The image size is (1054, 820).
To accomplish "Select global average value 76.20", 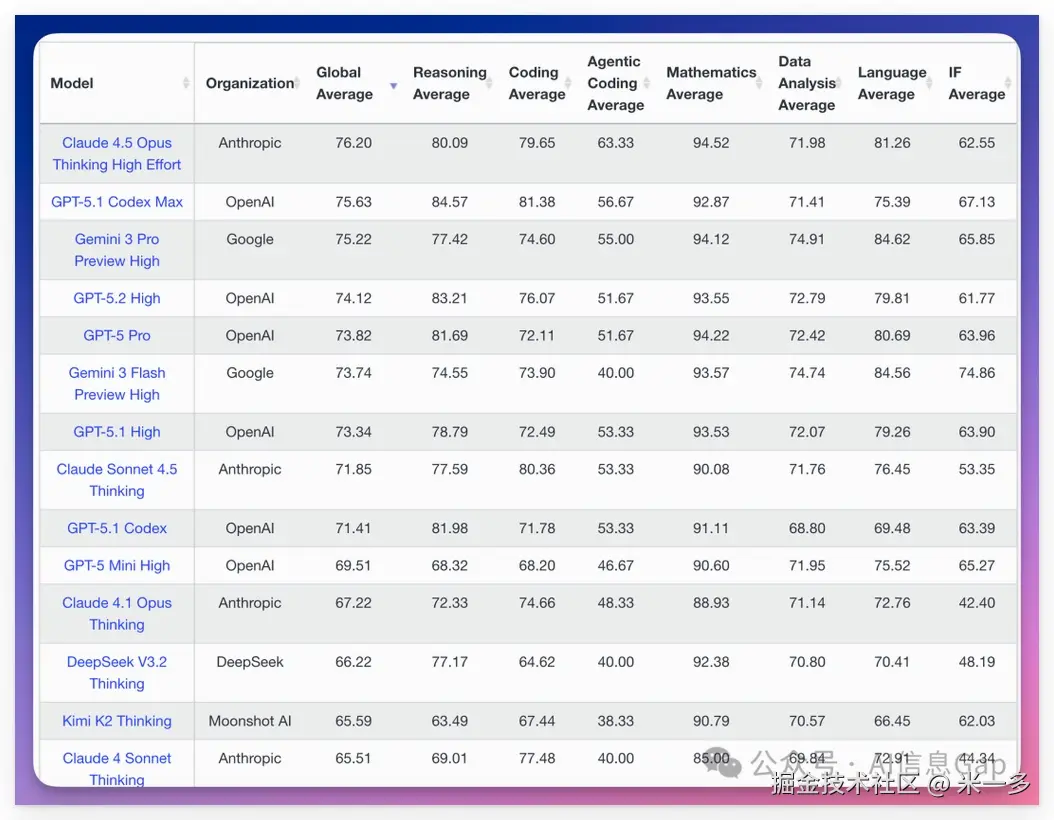I will (354, 142).
